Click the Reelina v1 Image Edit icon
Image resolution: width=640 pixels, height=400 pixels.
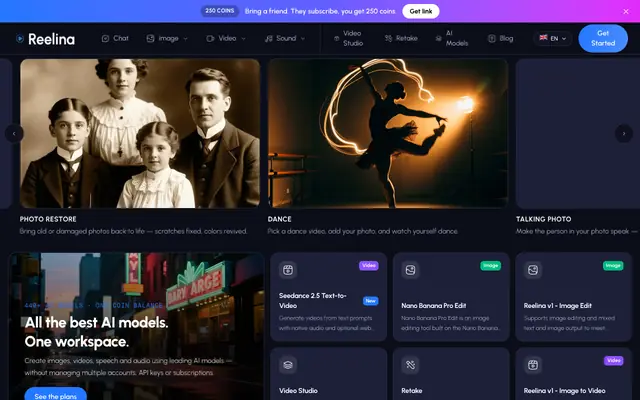click(x=533, y=270)
